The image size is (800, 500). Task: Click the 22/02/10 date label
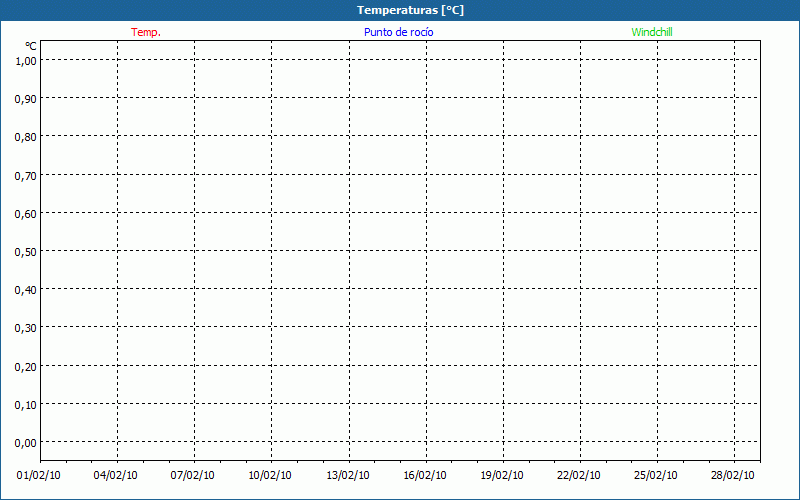point(579,476)
